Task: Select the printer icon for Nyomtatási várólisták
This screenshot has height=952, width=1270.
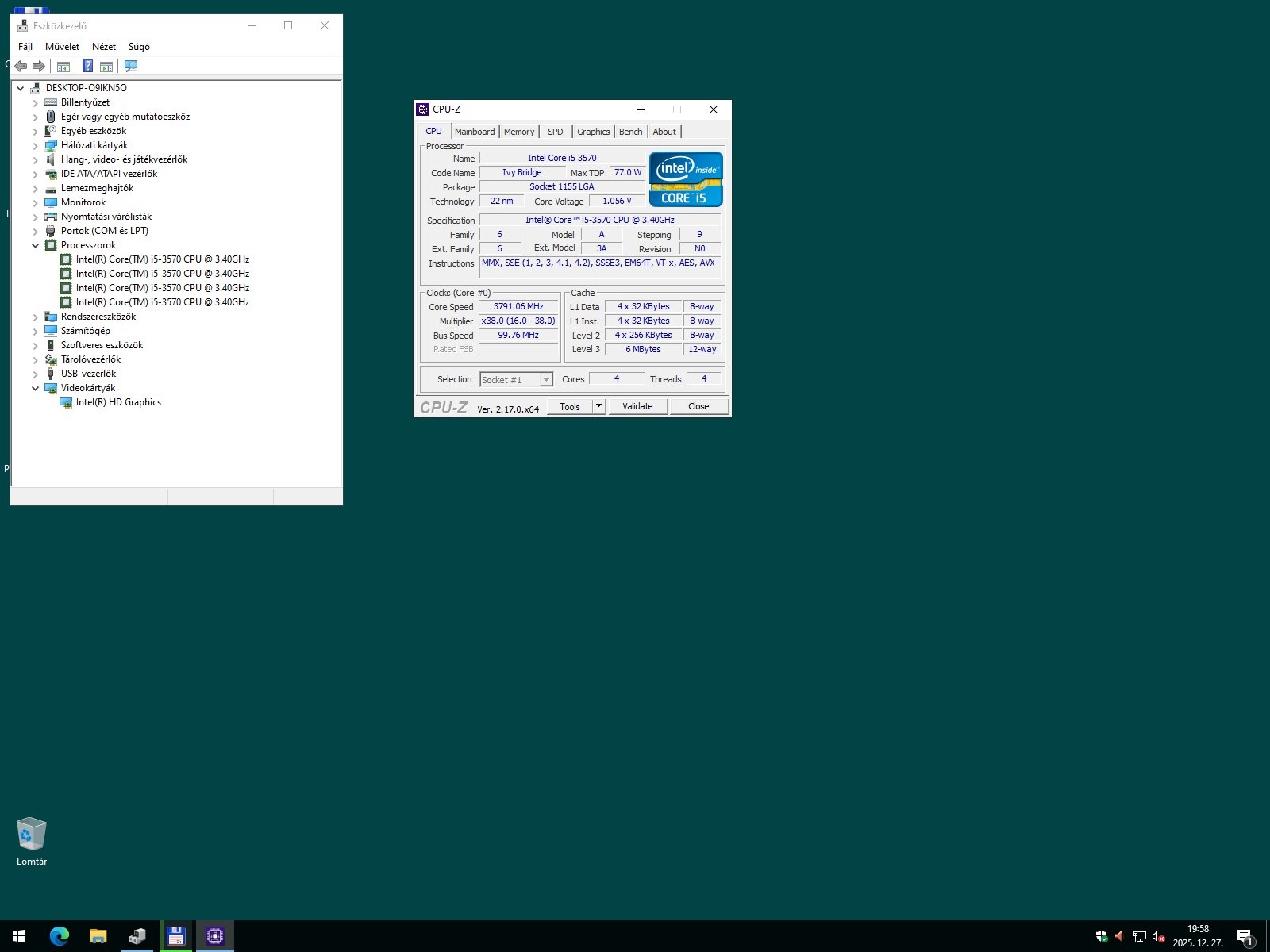Action: tap(51, 217)
